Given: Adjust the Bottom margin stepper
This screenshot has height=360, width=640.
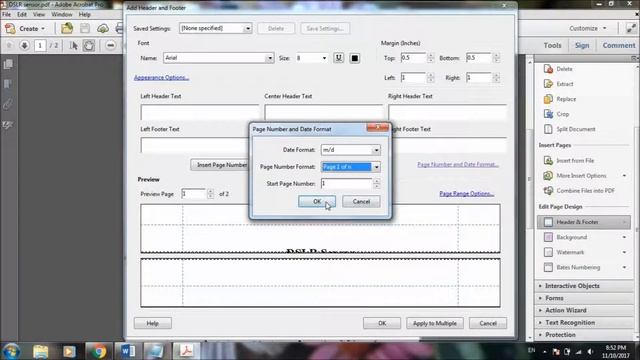Looking at the screenshot, I should [x=496, y=58].
